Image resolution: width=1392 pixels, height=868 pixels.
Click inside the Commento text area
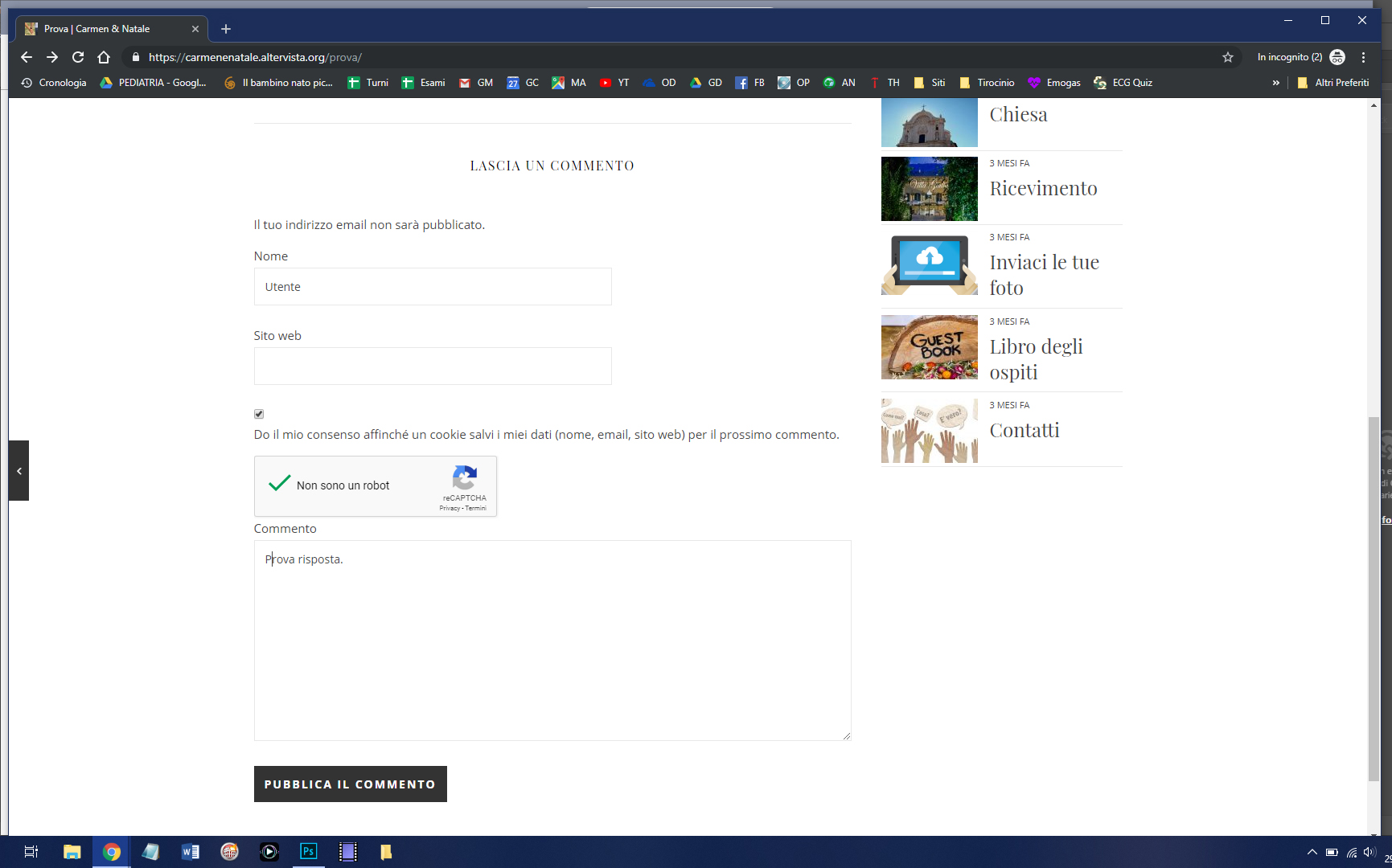tap(552, 641)
